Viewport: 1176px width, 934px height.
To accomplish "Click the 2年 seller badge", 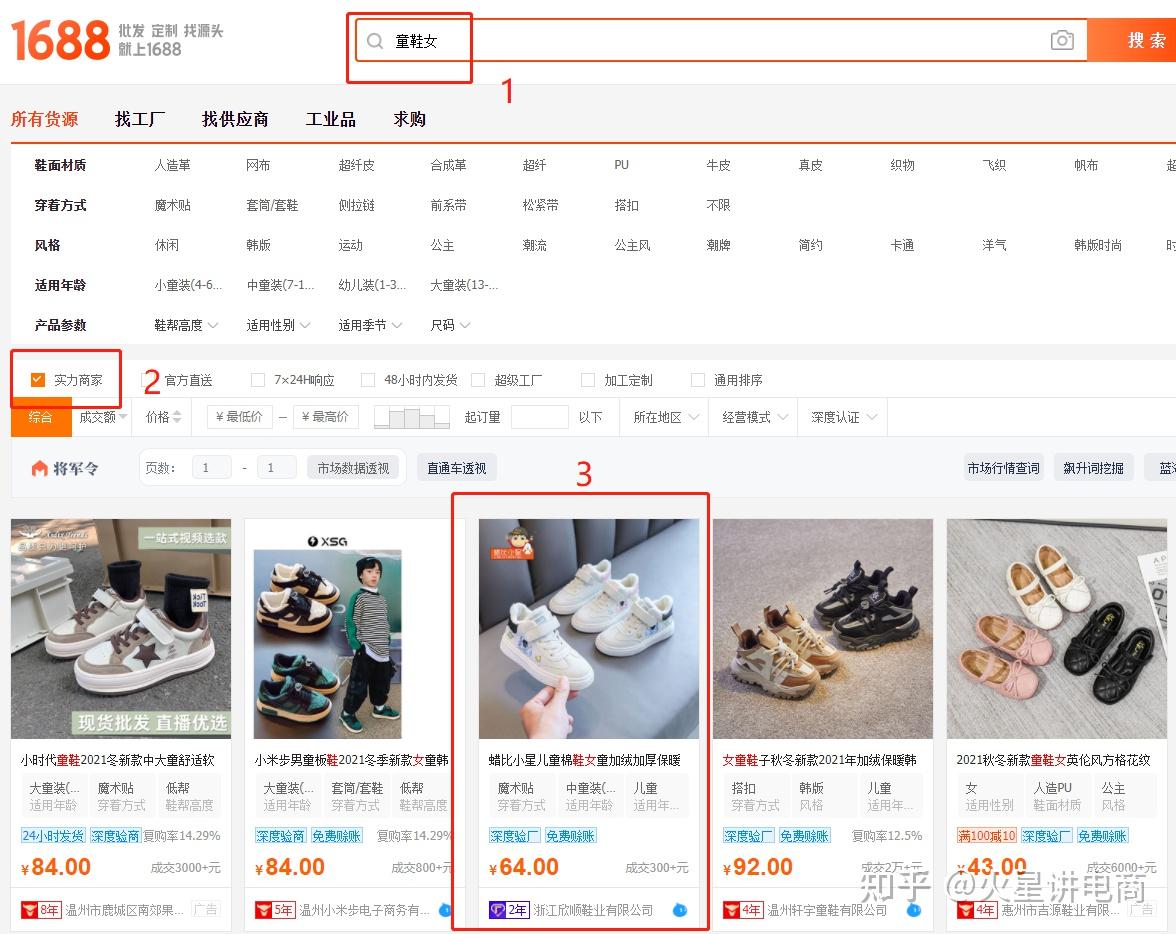I will [508, 910].
